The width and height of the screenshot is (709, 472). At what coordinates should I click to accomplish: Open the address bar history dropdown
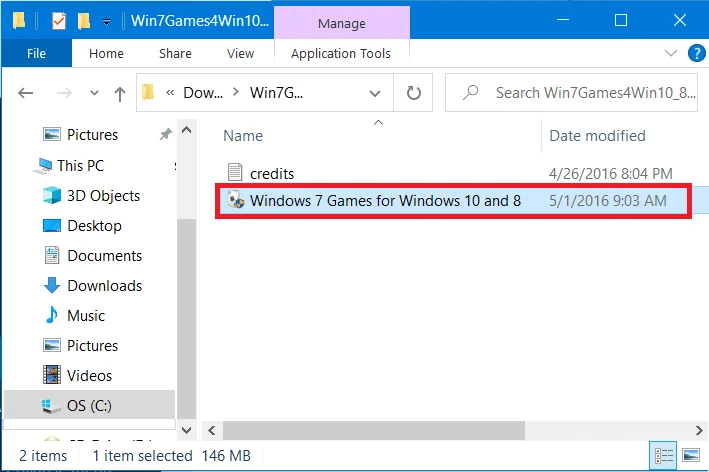click(x=374, y=94)
